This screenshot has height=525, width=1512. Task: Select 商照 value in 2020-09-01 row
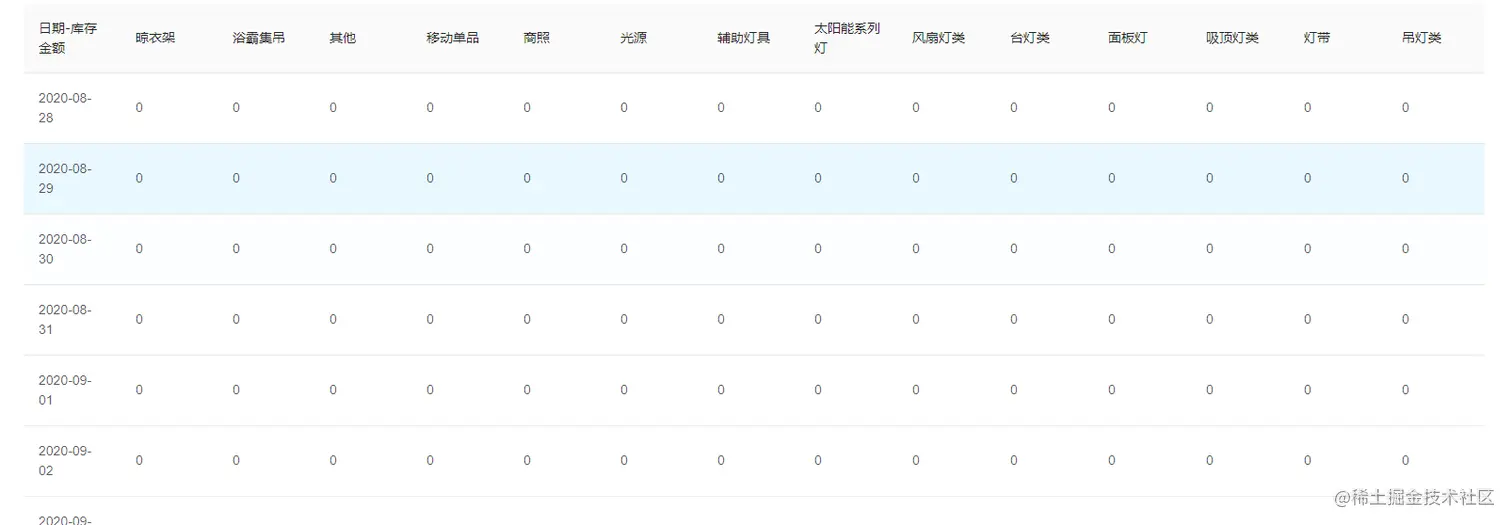[x=527, y=390]
